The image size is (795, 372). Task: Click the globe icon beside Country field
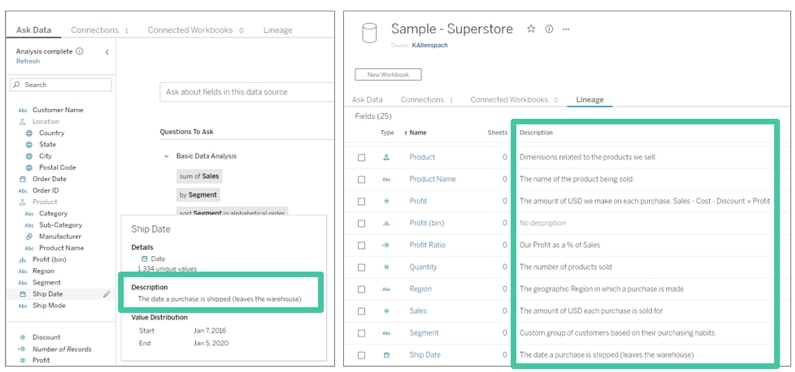tap(29, 133)
